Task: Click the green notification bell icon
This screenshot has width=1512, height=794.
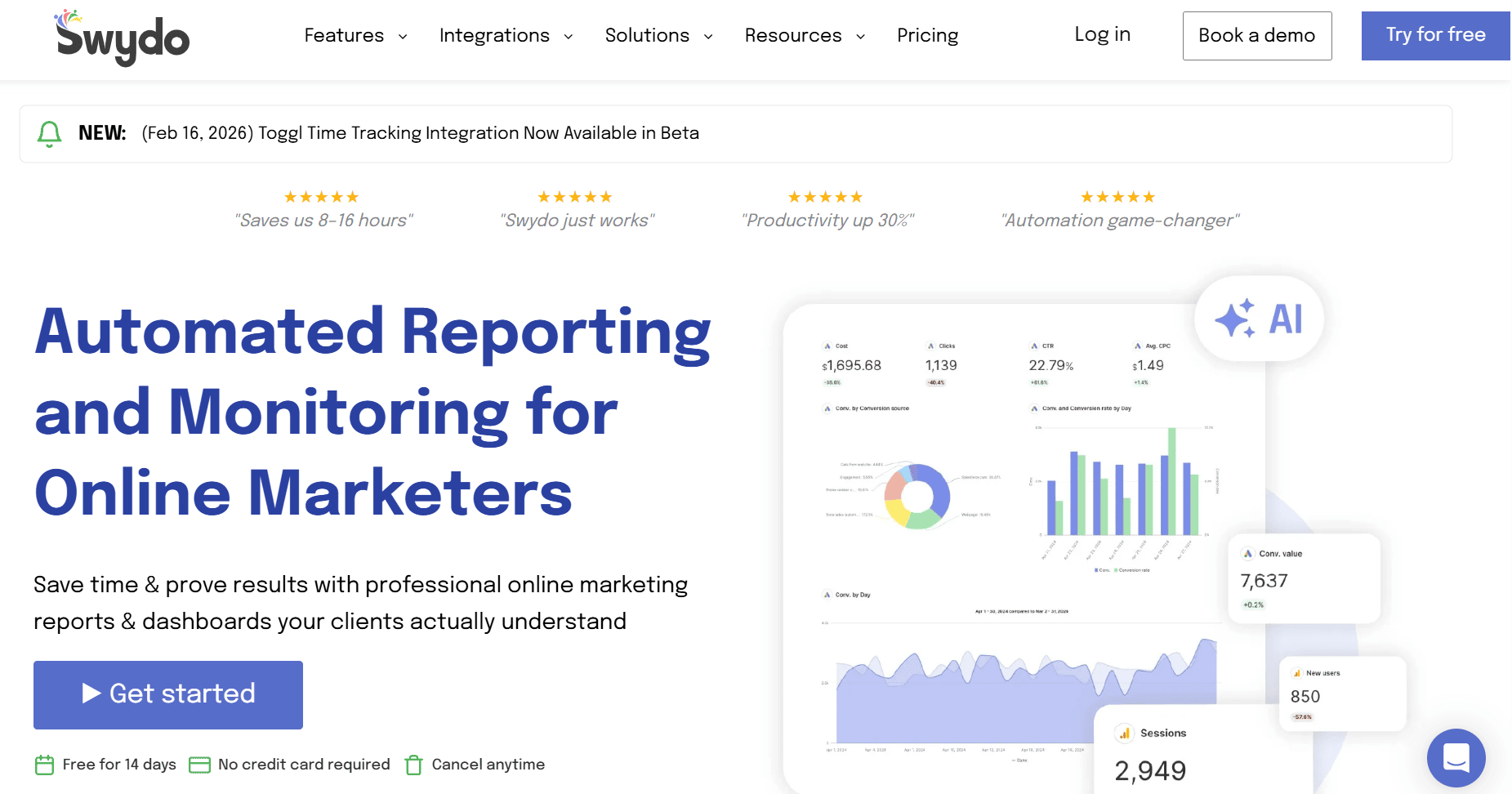Action: pos(50,133)
